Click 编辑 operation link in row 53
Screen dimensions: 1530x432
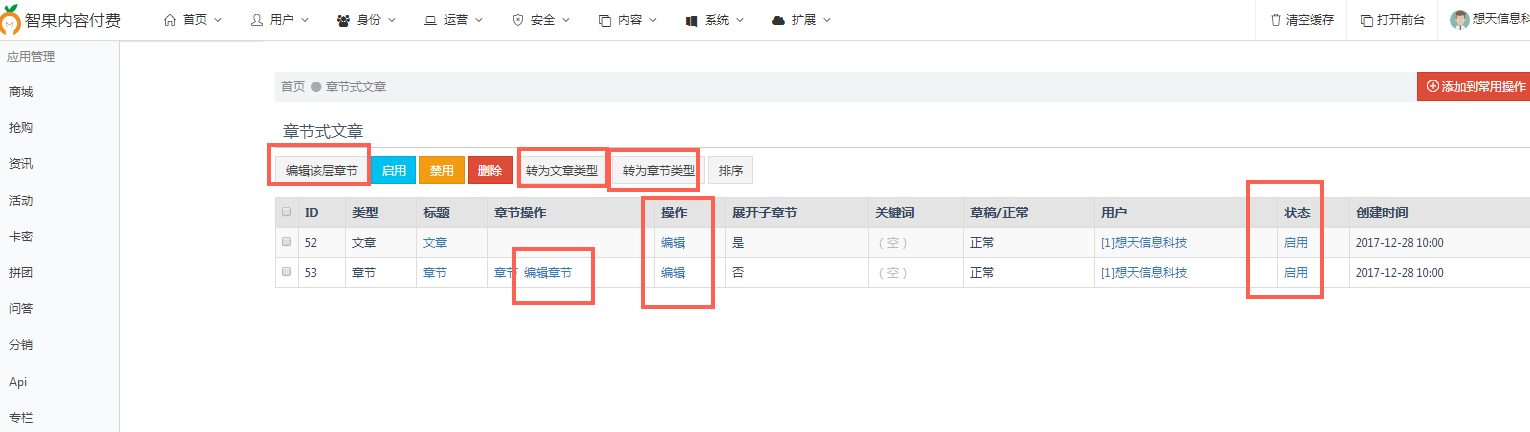[x=673, y=272]
